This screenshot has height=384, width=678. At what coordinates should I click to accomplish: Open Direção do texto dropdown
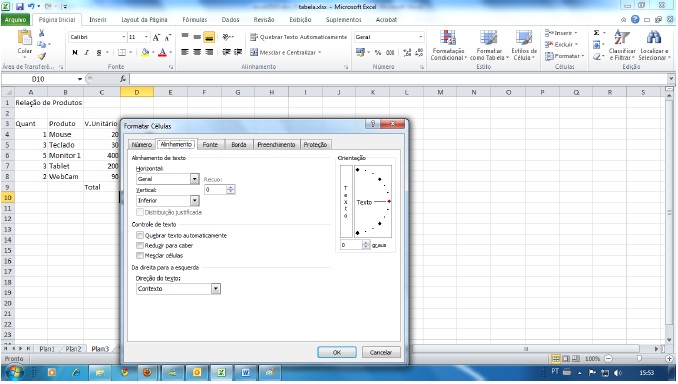(x=216, y=288)
